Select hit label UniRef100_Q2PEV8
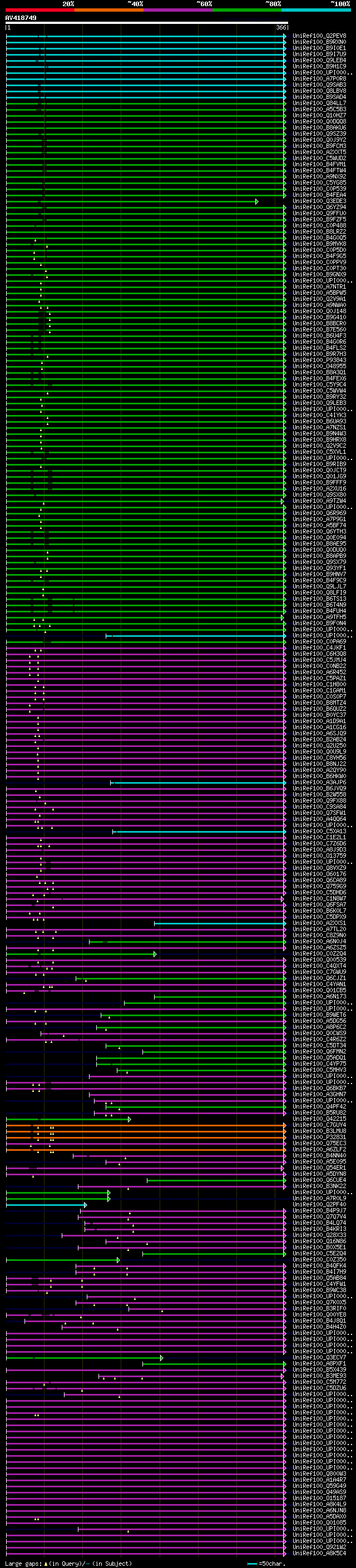The image size is (356, 1568). point(319,36)
